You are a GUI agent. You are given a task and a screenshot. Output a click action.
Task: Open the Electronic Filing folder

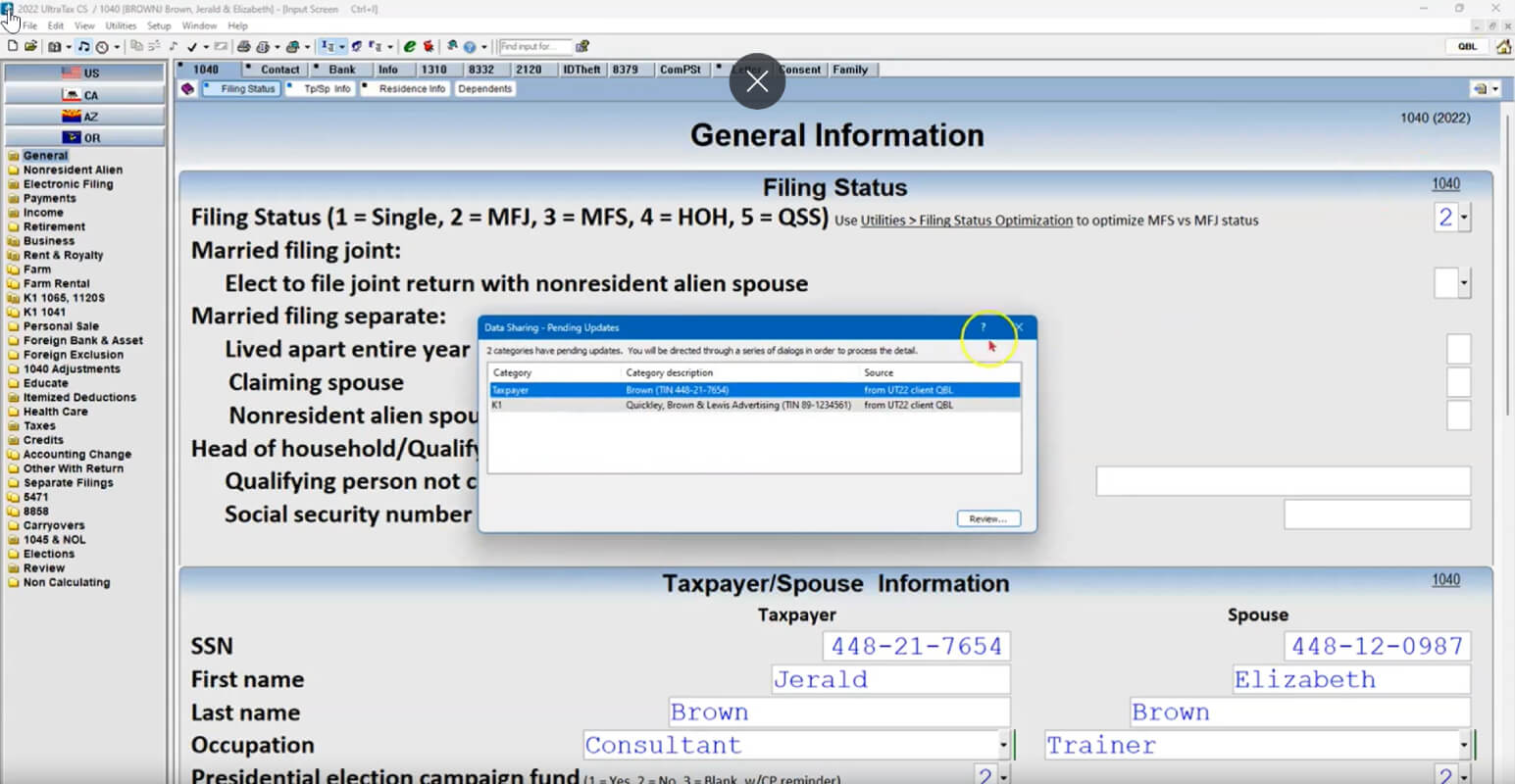tap(68, 184)
